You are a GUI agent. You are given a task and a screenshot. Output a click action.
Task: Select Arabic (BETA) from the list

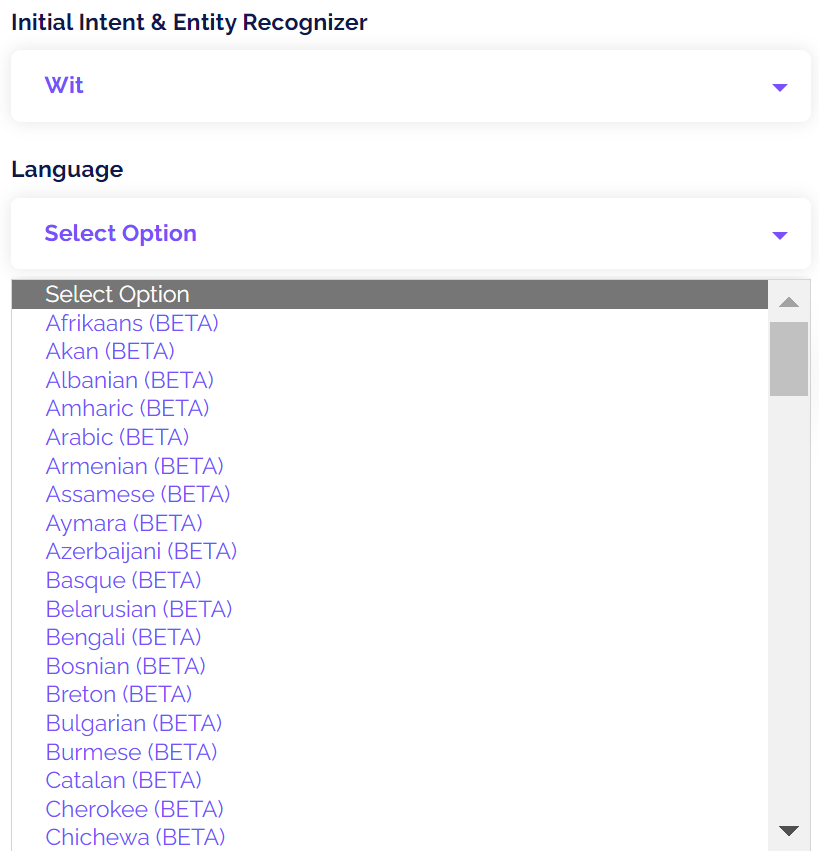click(117, 437)
